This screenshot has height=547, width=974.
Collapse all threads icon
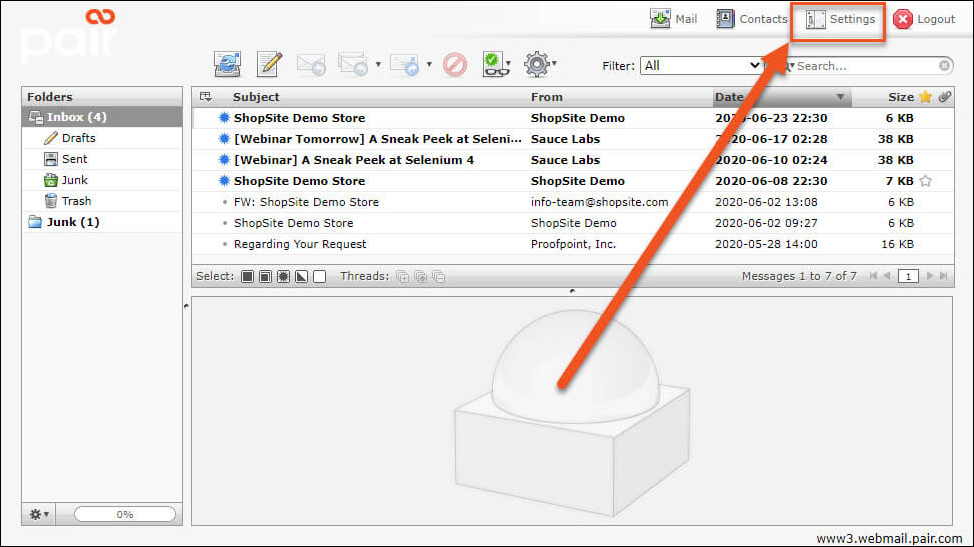[439, 276]
